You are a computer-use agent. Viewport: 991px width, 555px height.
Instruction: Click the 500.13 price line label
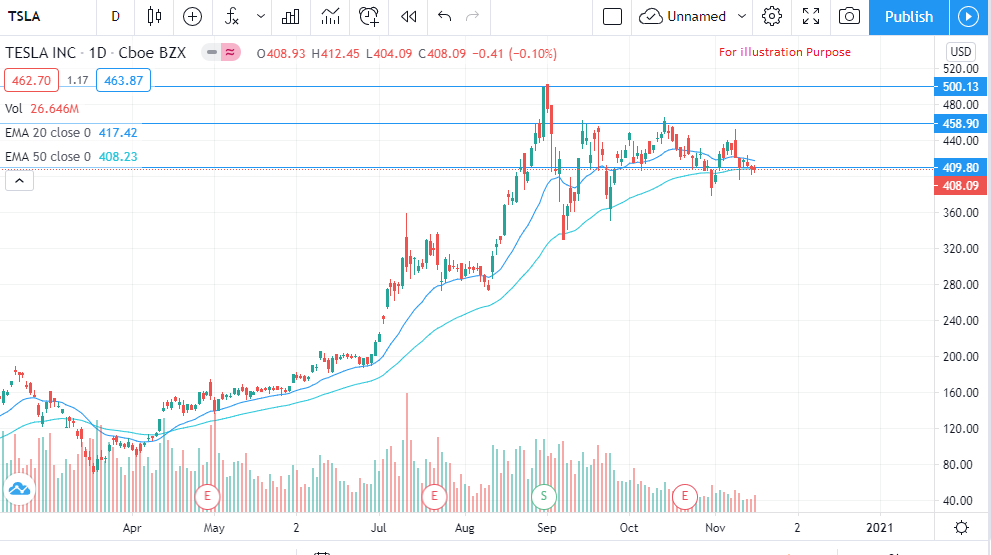[x=960, y=87]
